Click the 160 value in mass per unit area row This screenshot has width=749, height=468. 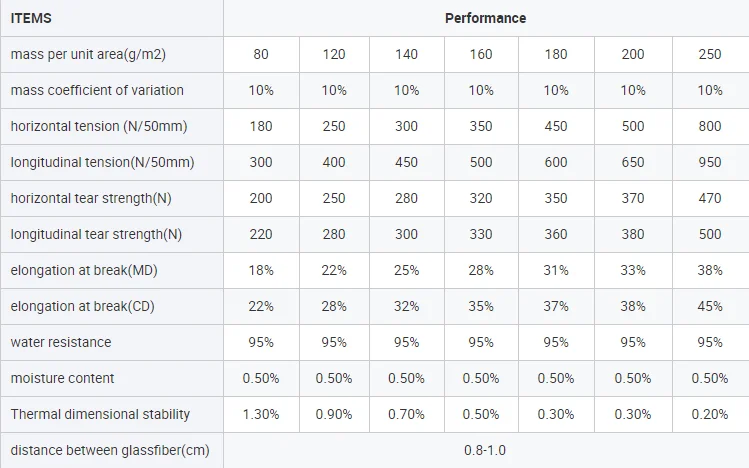tap(481, 54)
